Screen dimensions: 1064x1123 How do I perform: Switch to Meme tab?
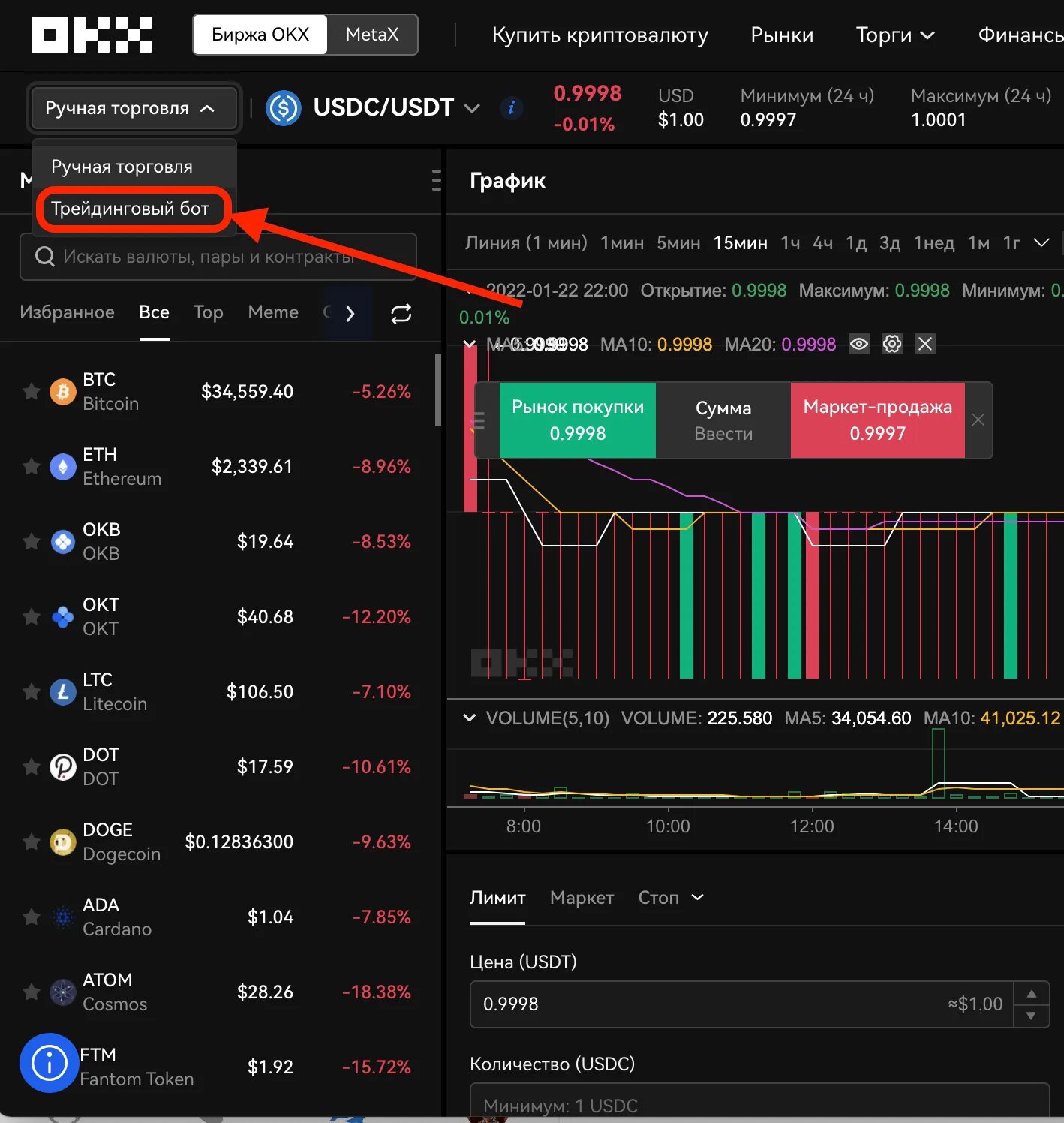click(273, 312)
